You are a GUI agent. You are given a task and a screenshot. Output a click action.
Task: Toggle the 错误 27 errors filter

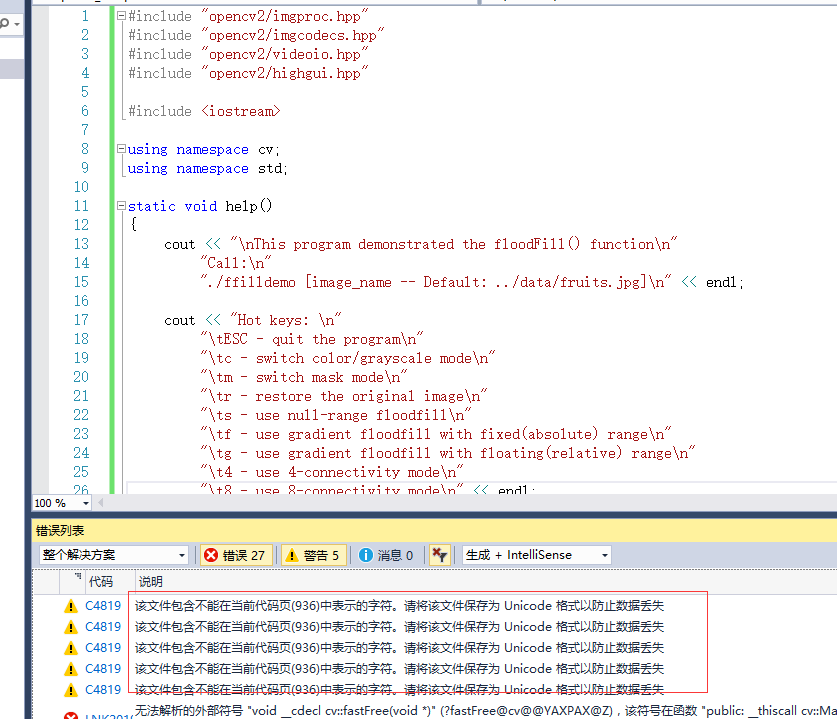click(x=236, y=555)
